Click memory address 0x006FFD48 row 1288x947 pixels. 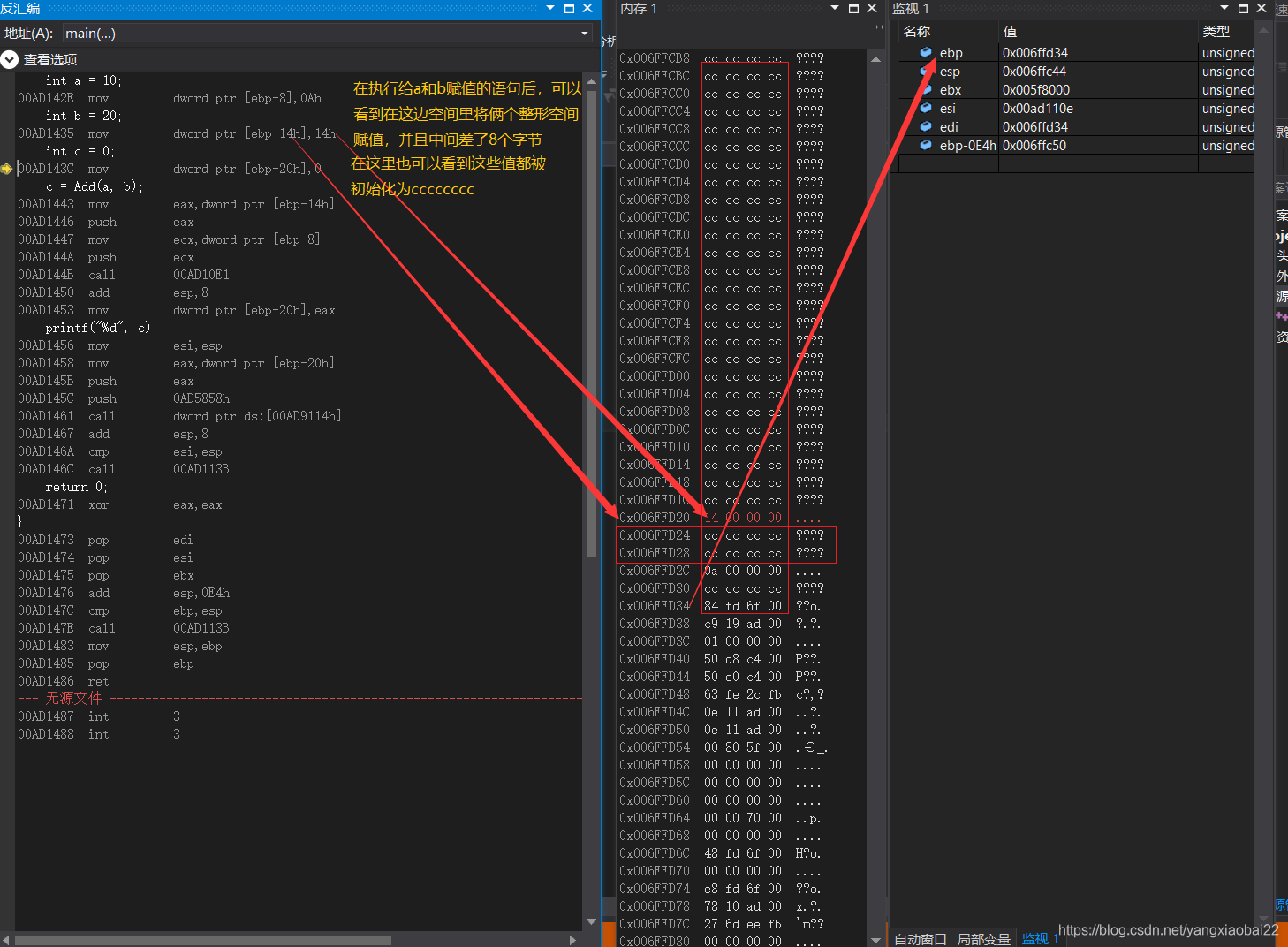(x=655, y=694)
